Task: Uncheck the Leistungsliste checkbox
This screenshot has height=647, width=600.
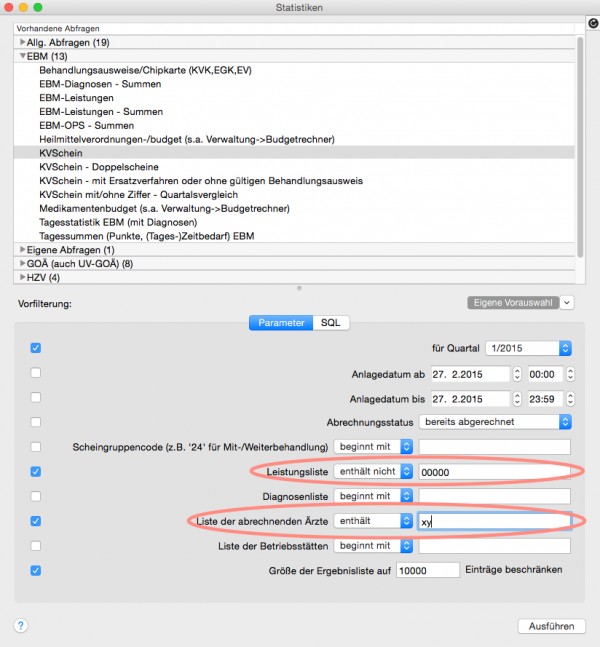Action: pyautogui.click(x=36, y=472)
